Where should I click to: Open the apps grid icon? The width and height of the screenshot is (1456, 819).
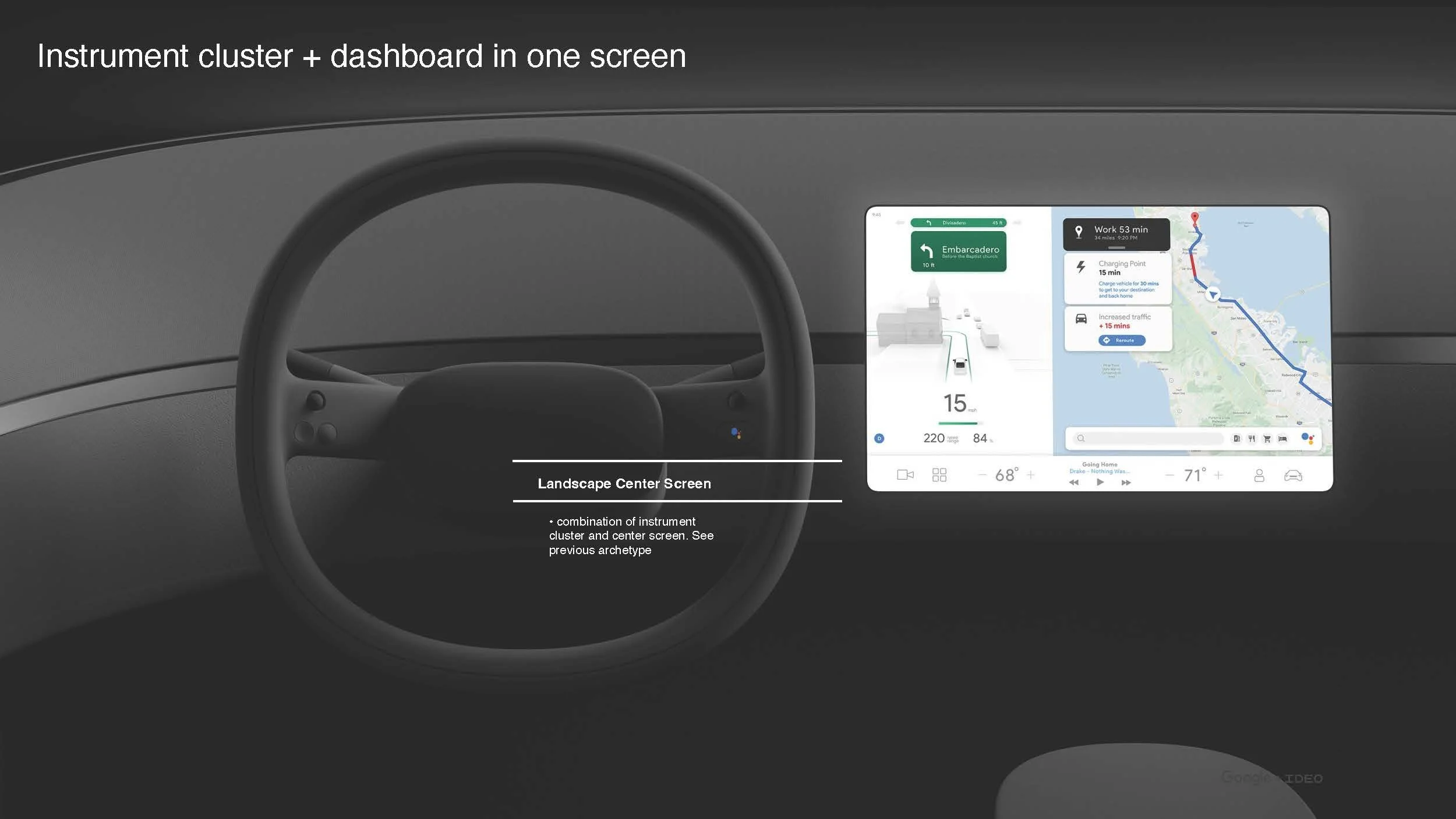939,475
